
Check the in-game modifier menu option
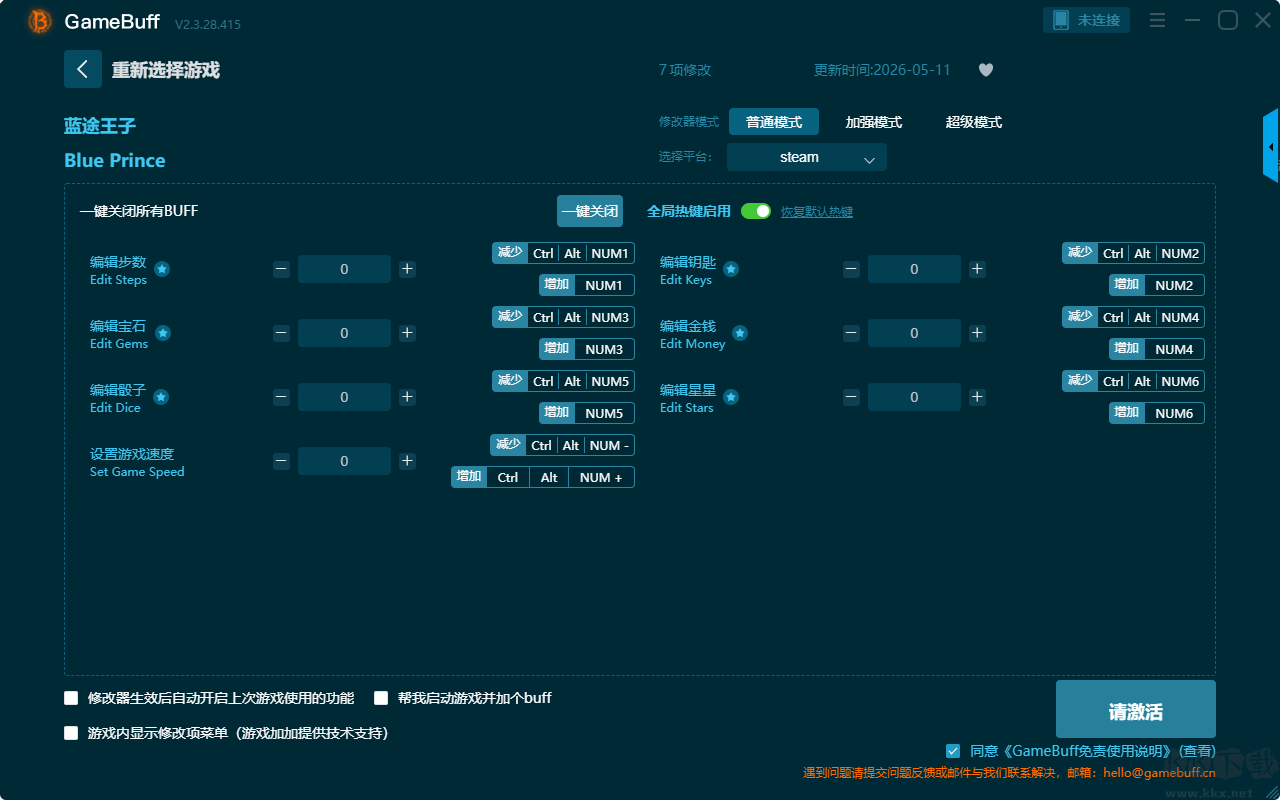click(71, 733)
